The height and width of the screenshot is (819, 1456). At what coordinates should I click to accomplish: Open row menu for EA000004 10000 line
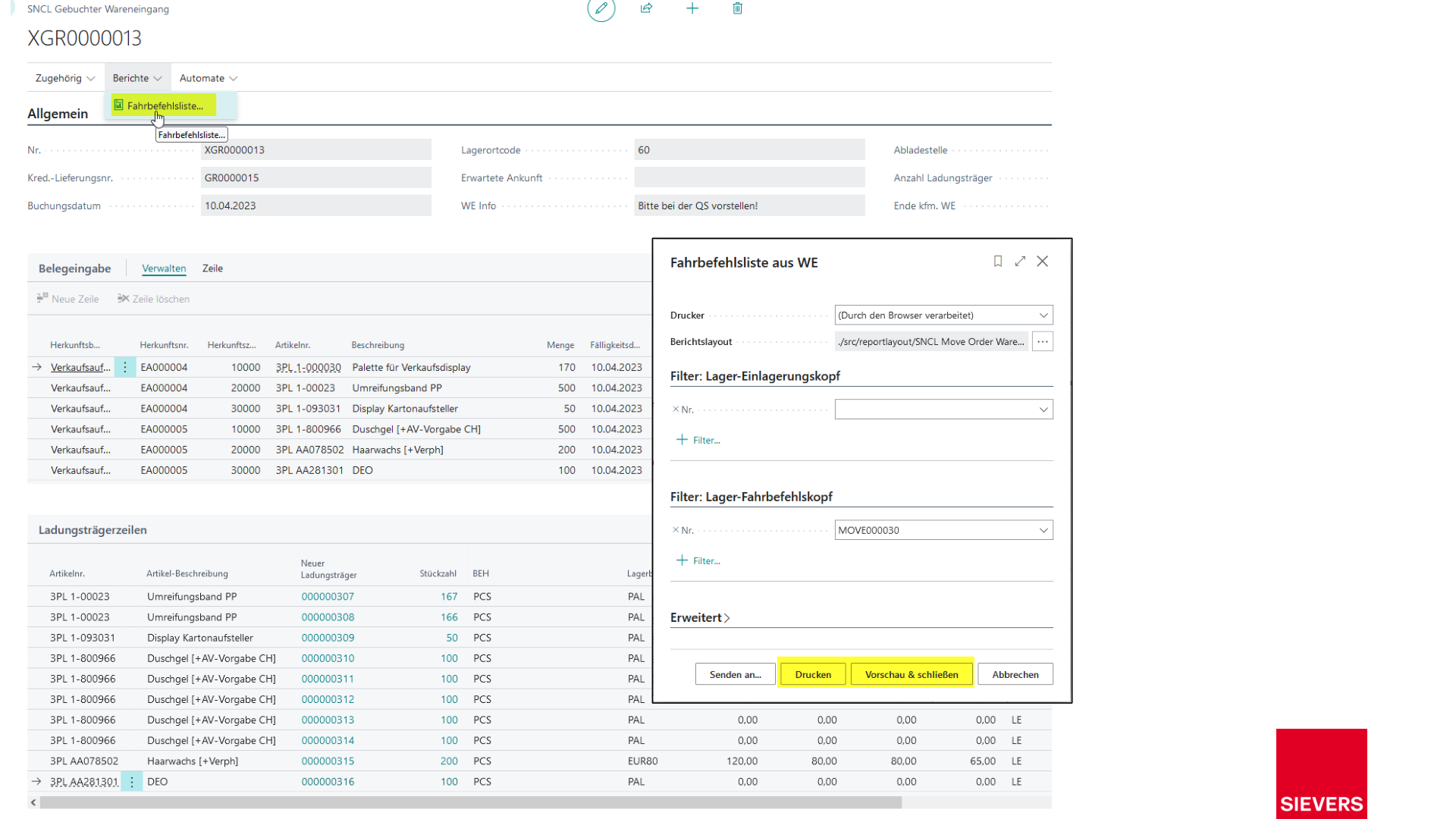point(125,367)
